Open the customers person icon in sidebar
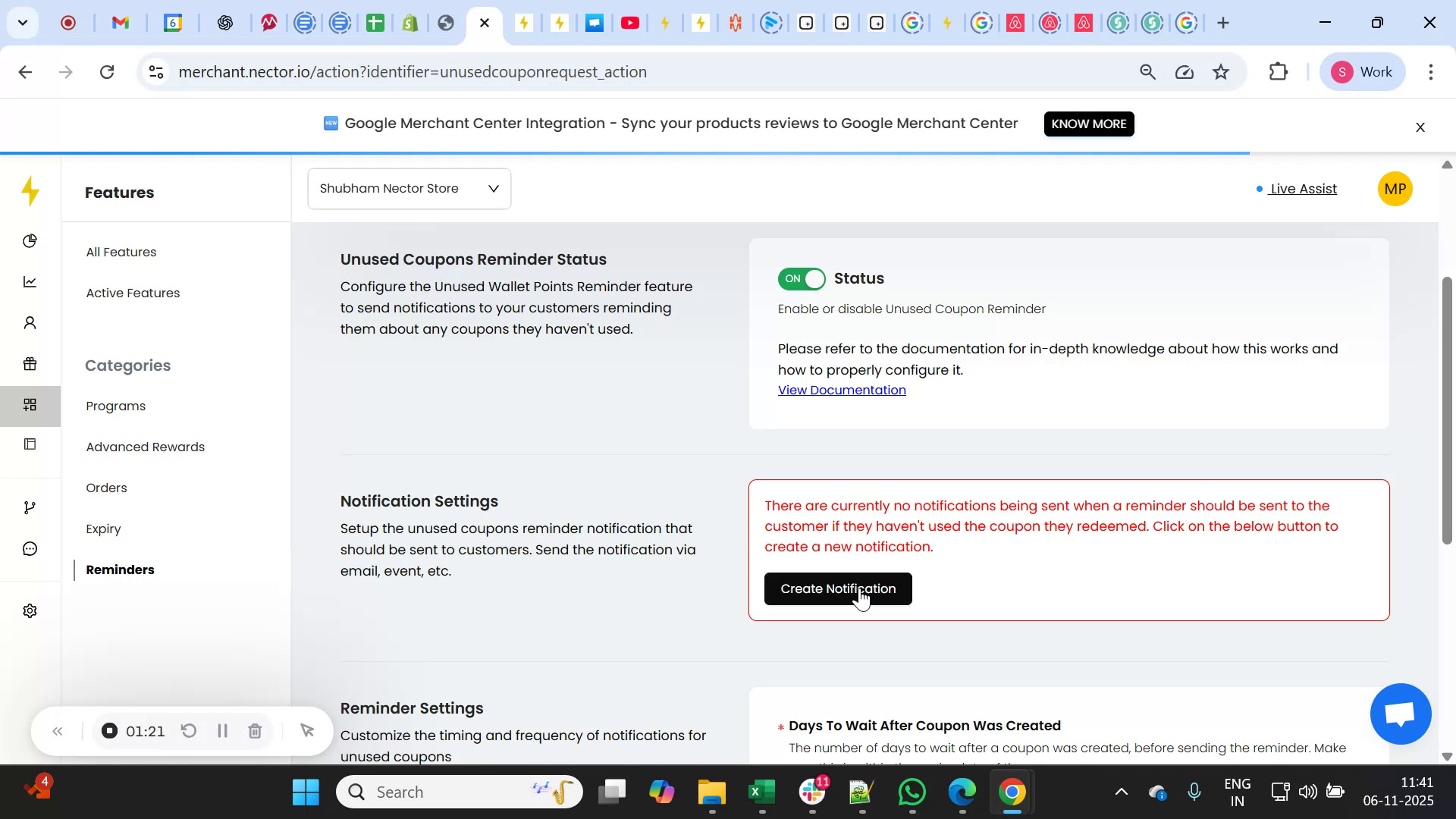Screen dimensions: 1456x819 click(x=30, y=322)
